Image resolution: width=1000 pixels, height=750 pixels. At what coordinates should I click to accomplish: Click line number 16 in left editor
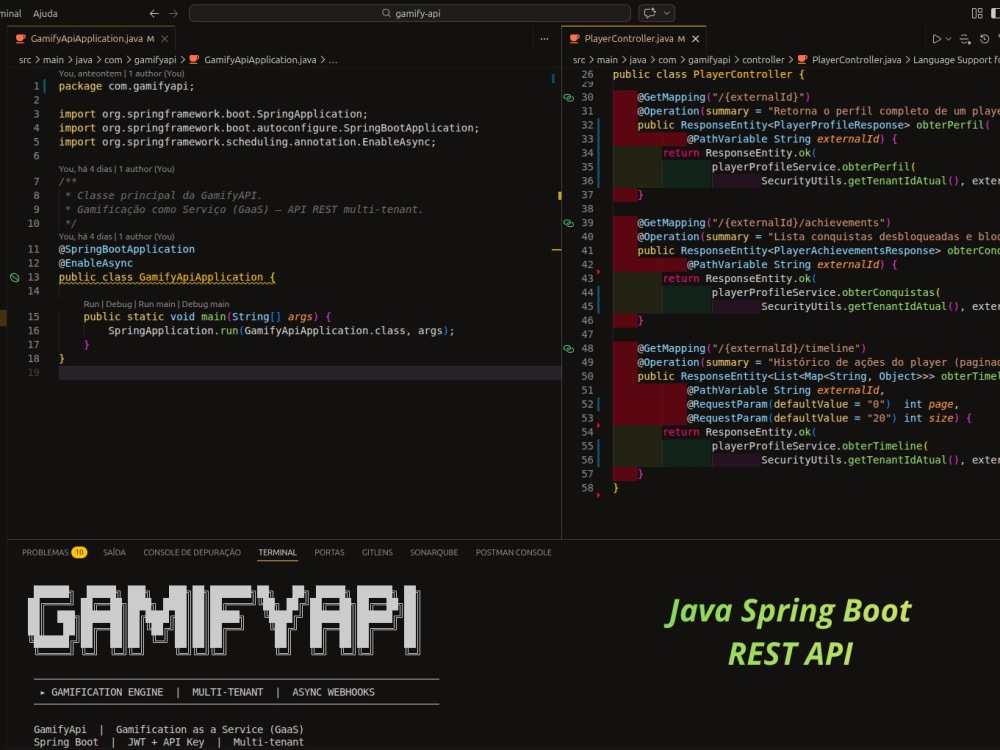(x=33, y=331)
